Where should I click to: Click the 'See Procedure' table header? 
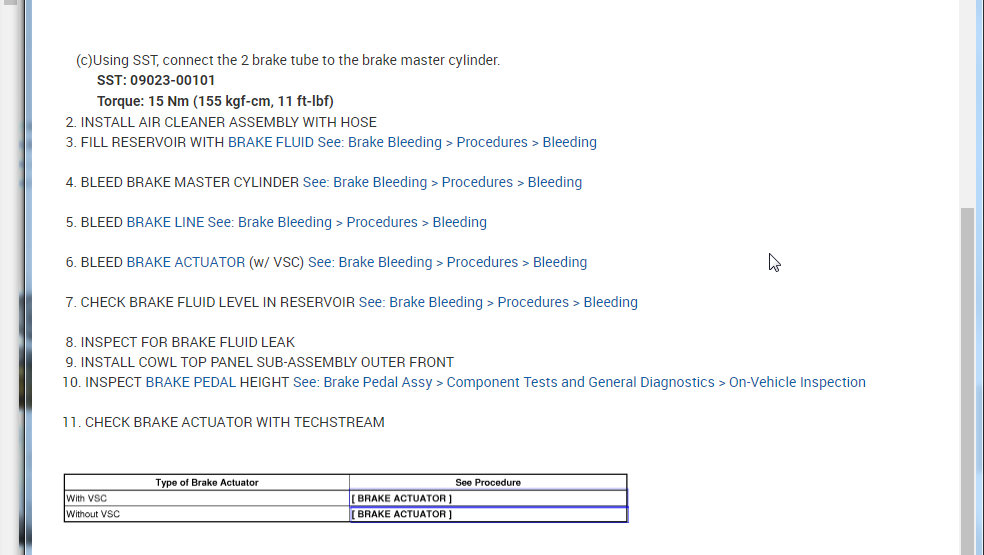(x=488, y=482)
